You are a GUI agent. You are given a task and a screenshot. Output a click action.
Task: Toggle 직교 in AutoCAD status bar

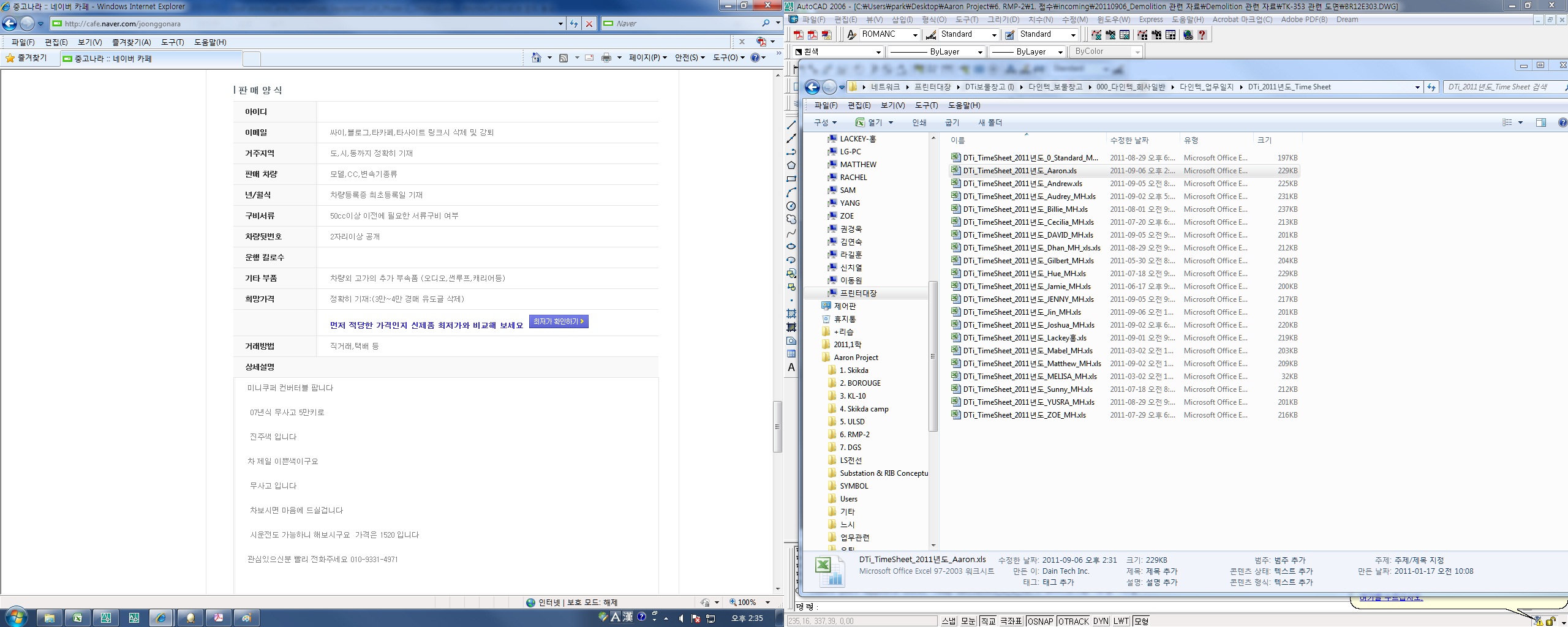click(x=987, y=621)
